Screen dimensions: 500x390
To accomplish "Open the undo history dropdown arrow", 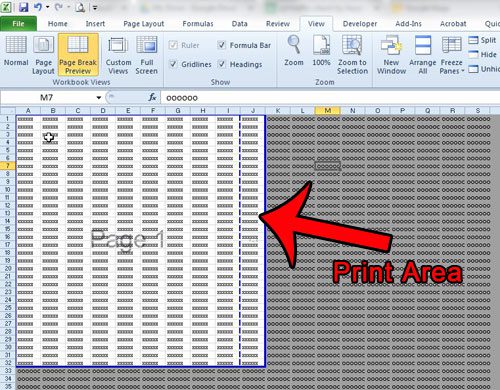I will tap(47, 7).
